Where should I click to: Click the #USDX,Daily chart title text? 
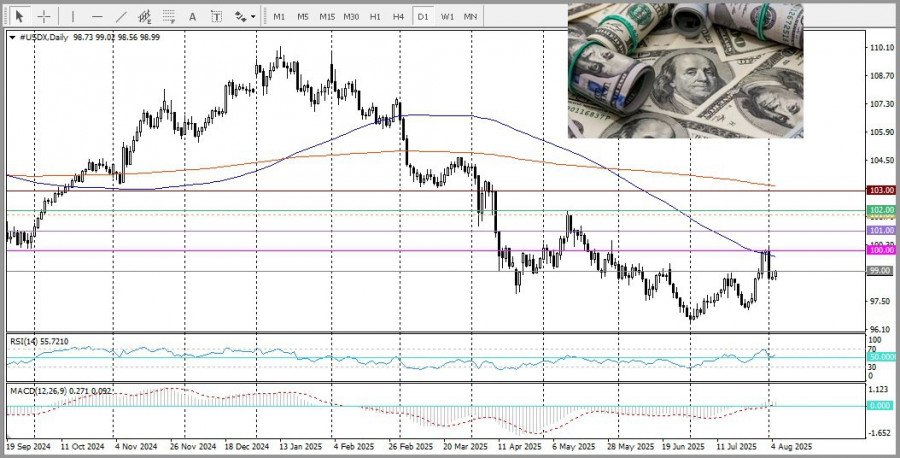coord(44,37)
